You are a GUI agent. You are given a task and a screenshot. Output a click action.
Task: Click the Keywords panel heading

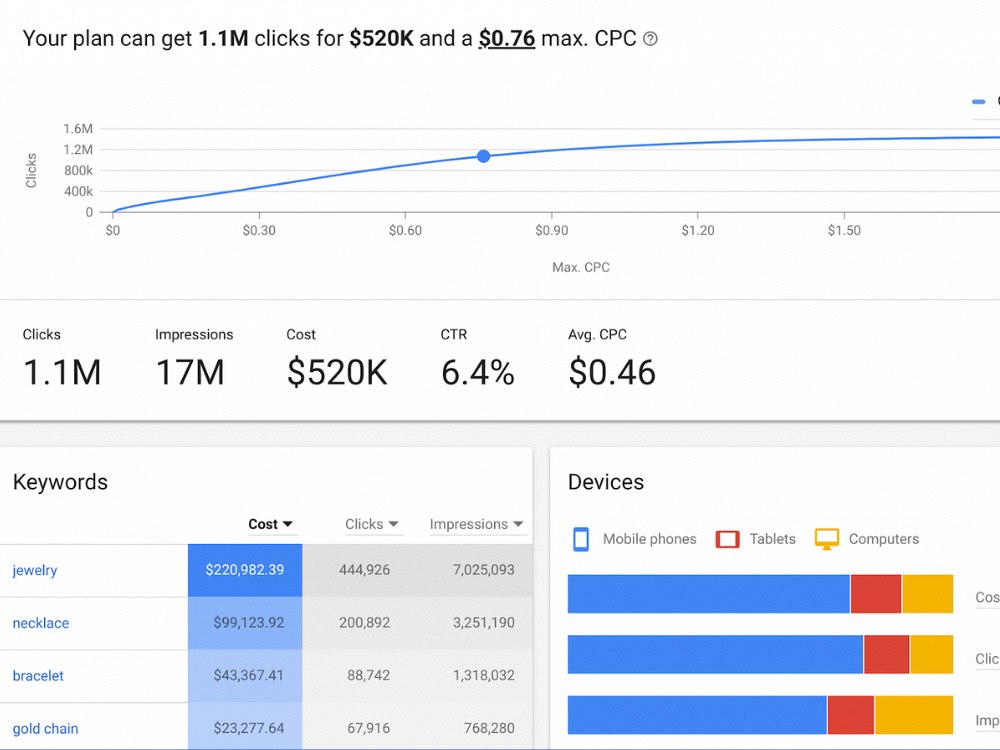(61, 482)
